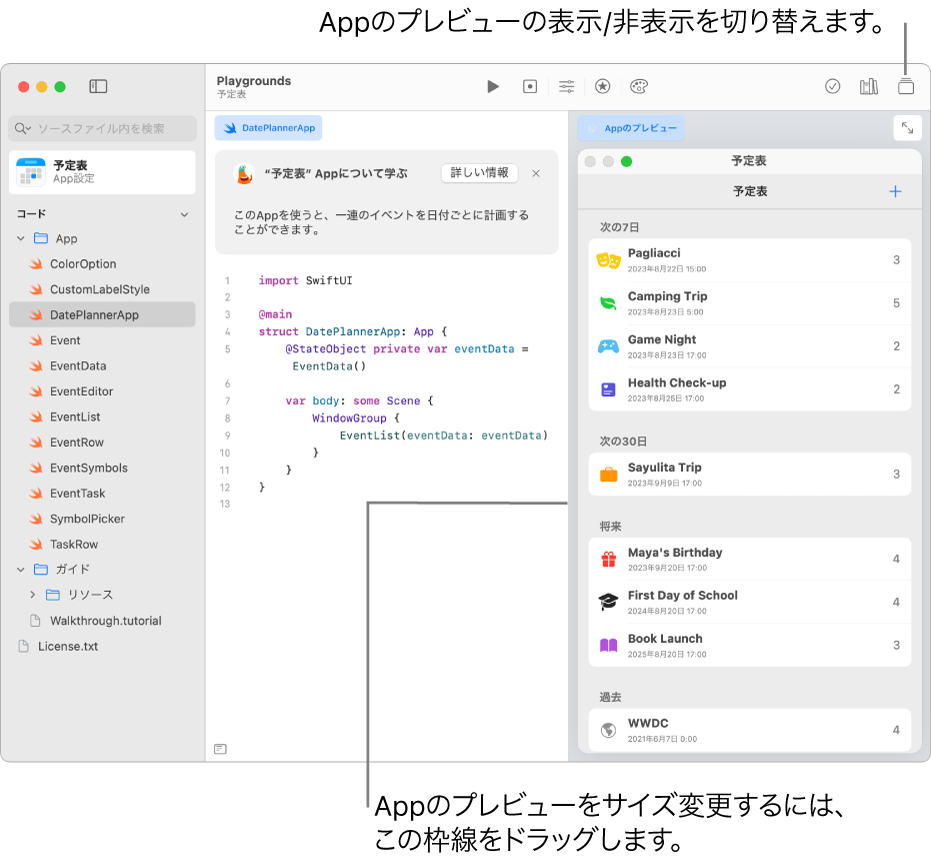This screenshot has height=862, width=931.
Task: Open the color palette icon
Action: 639,87
